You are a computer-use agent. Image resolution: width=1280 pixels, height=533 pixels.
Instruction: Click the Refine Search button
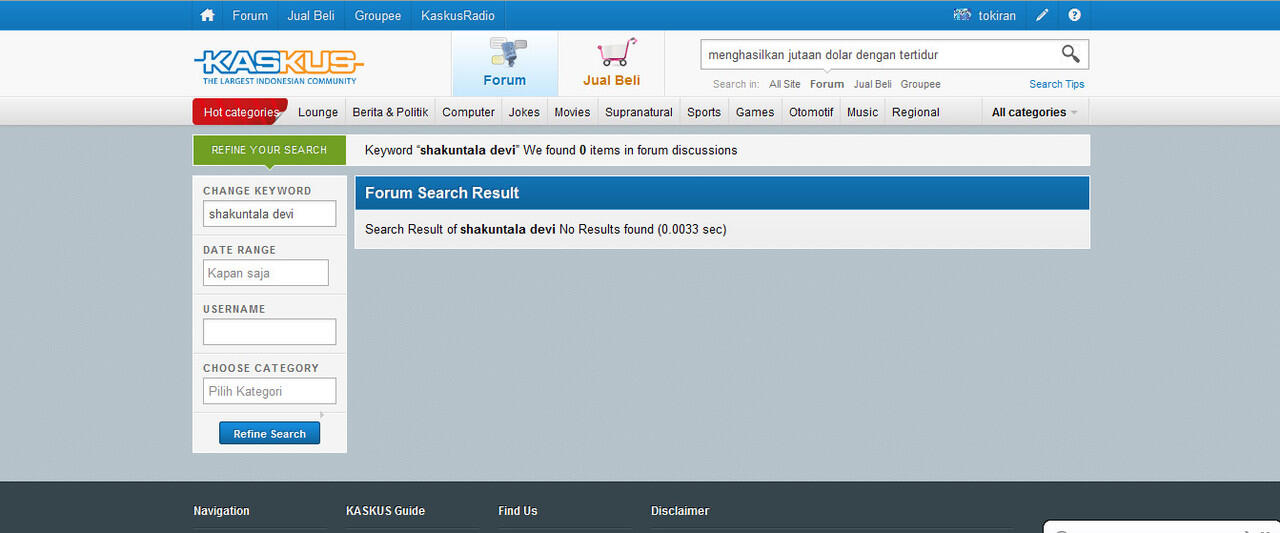270,434
